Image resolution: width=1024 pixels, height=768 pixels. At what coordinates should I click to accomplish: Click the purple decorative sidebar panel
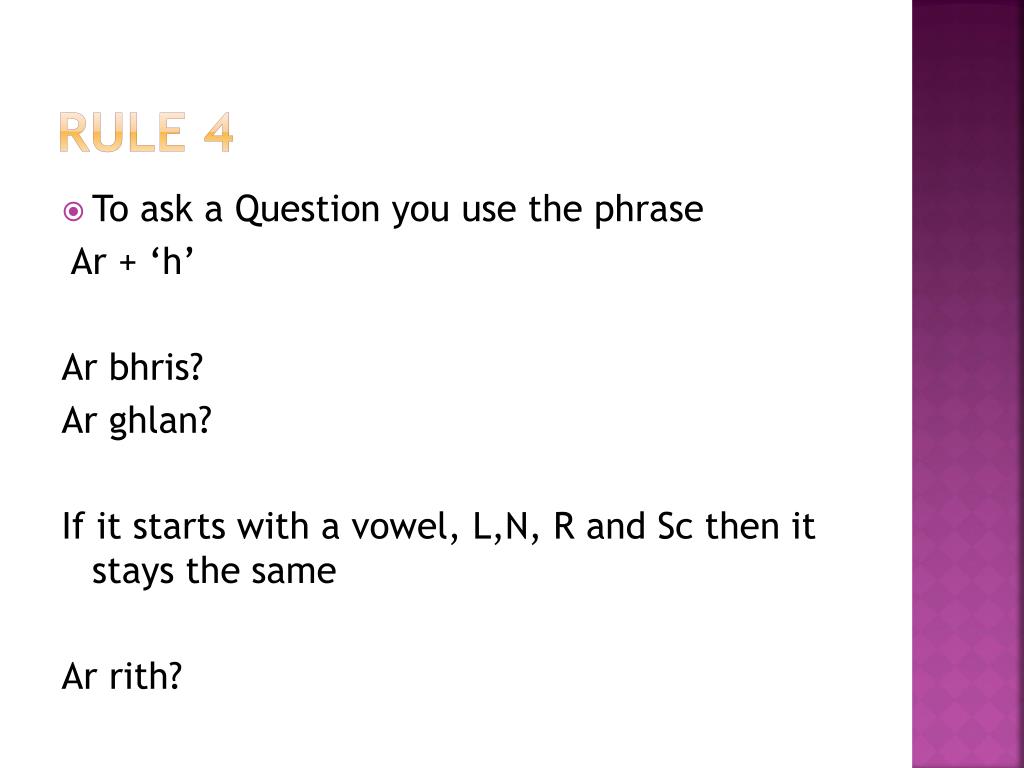(967, 384)
